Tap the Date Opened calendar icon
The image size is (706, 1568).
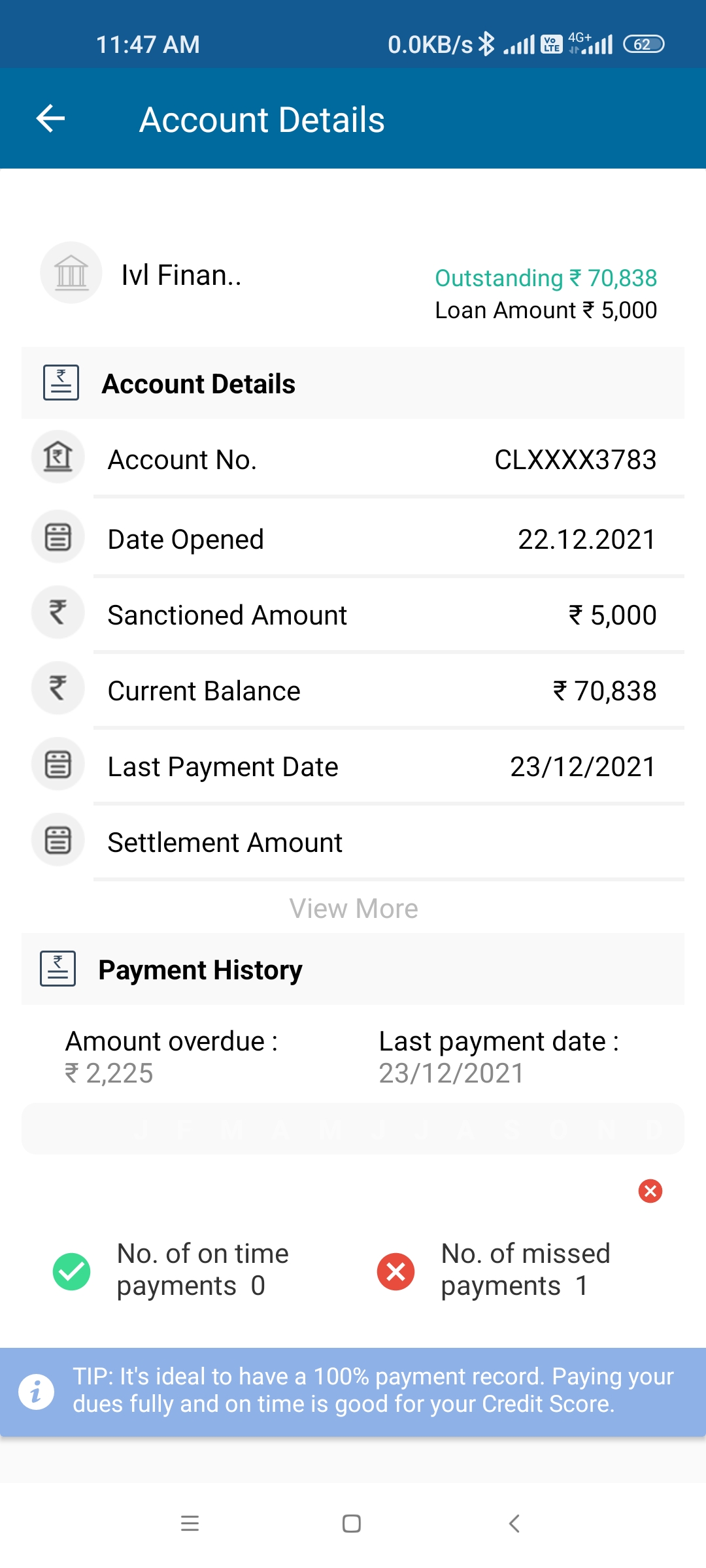pos(58,537)
